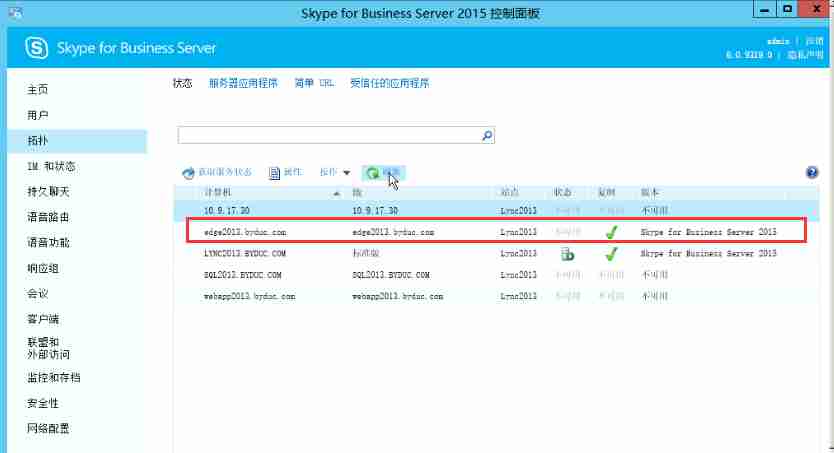Close the control panel window
The image size is (834, 453).
pyautogui.click(x=816, y=10)
